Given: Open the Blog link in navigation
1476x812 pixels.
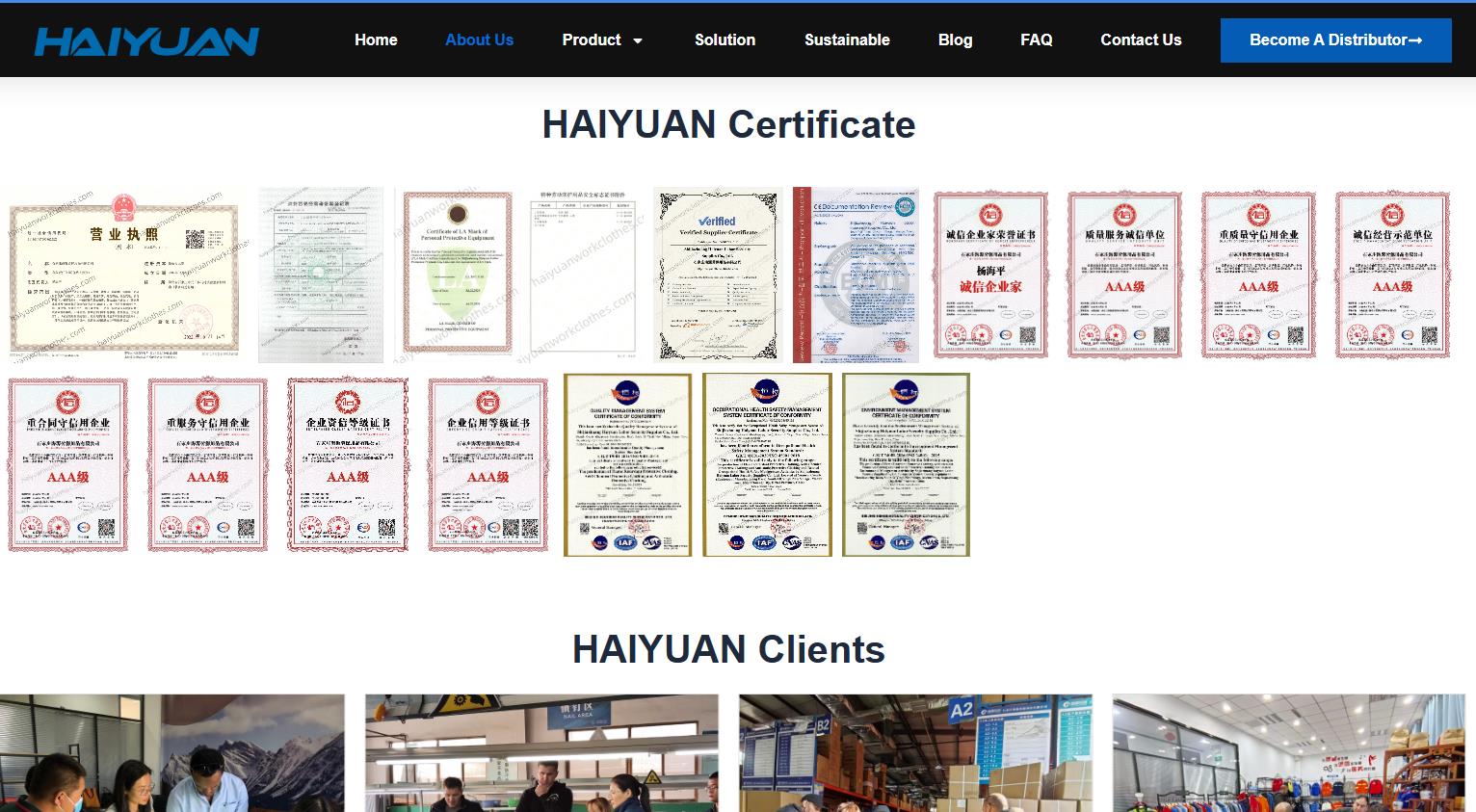Looking at the screenshot, I should [955, 39].
